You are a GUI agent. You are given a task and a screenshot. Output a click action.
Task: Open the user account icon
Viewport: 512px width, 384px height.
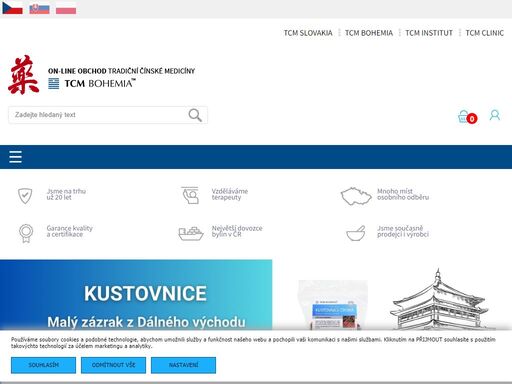point(495,115)
